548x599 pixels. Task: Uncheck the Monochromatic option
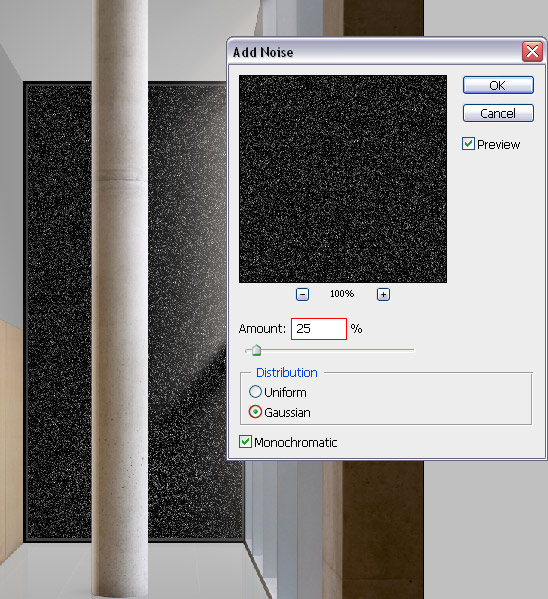[245, 442]
